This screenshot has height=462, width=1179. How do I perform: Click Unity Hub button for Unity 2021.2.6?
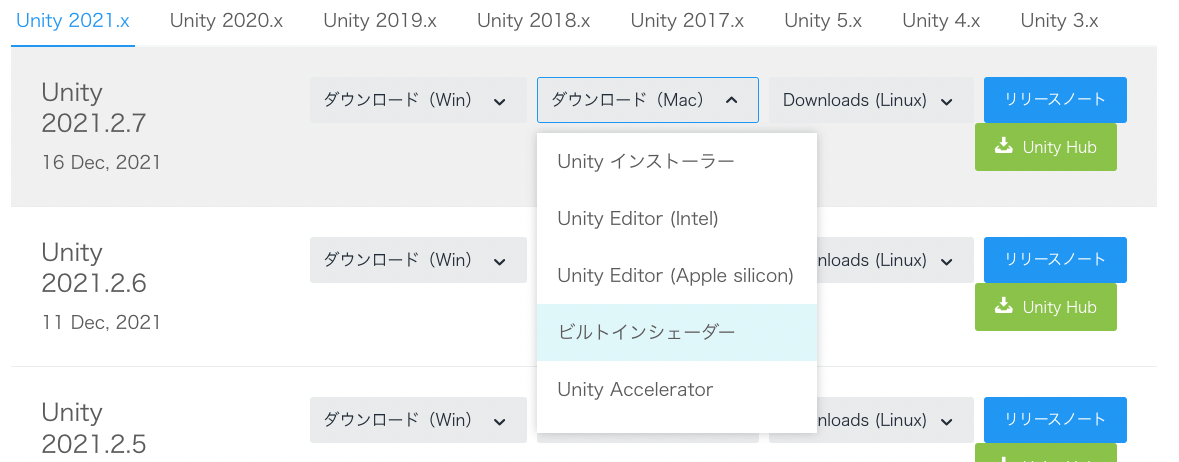coord(1046,307)
